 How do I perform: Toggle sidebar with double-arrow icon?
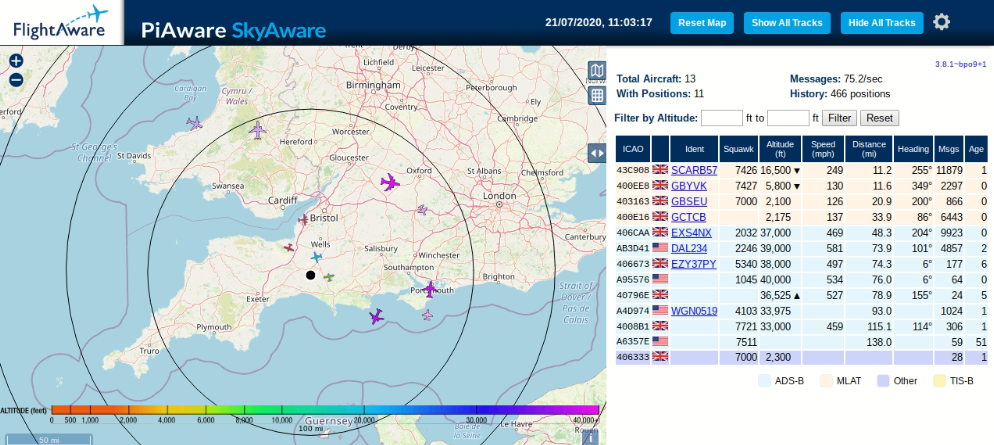(597, 153)
